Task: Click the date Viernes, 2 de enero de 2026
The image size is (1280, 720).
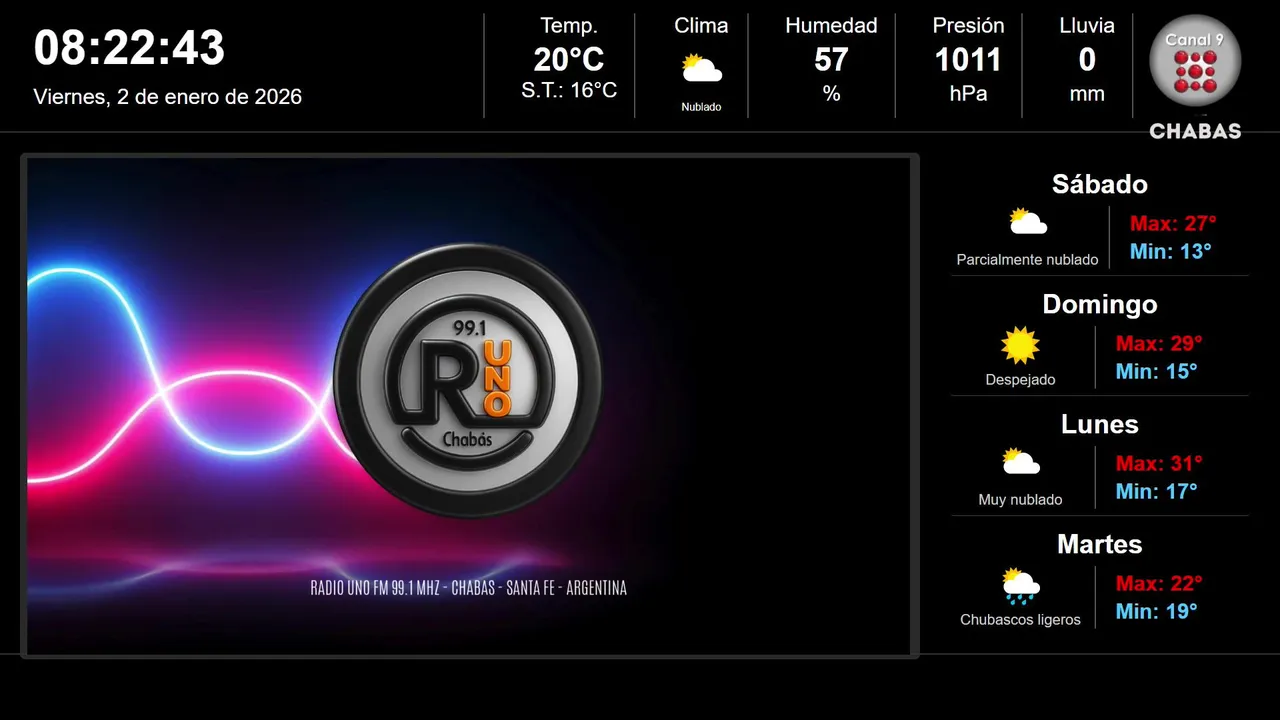Action: [x=168, y=97]
